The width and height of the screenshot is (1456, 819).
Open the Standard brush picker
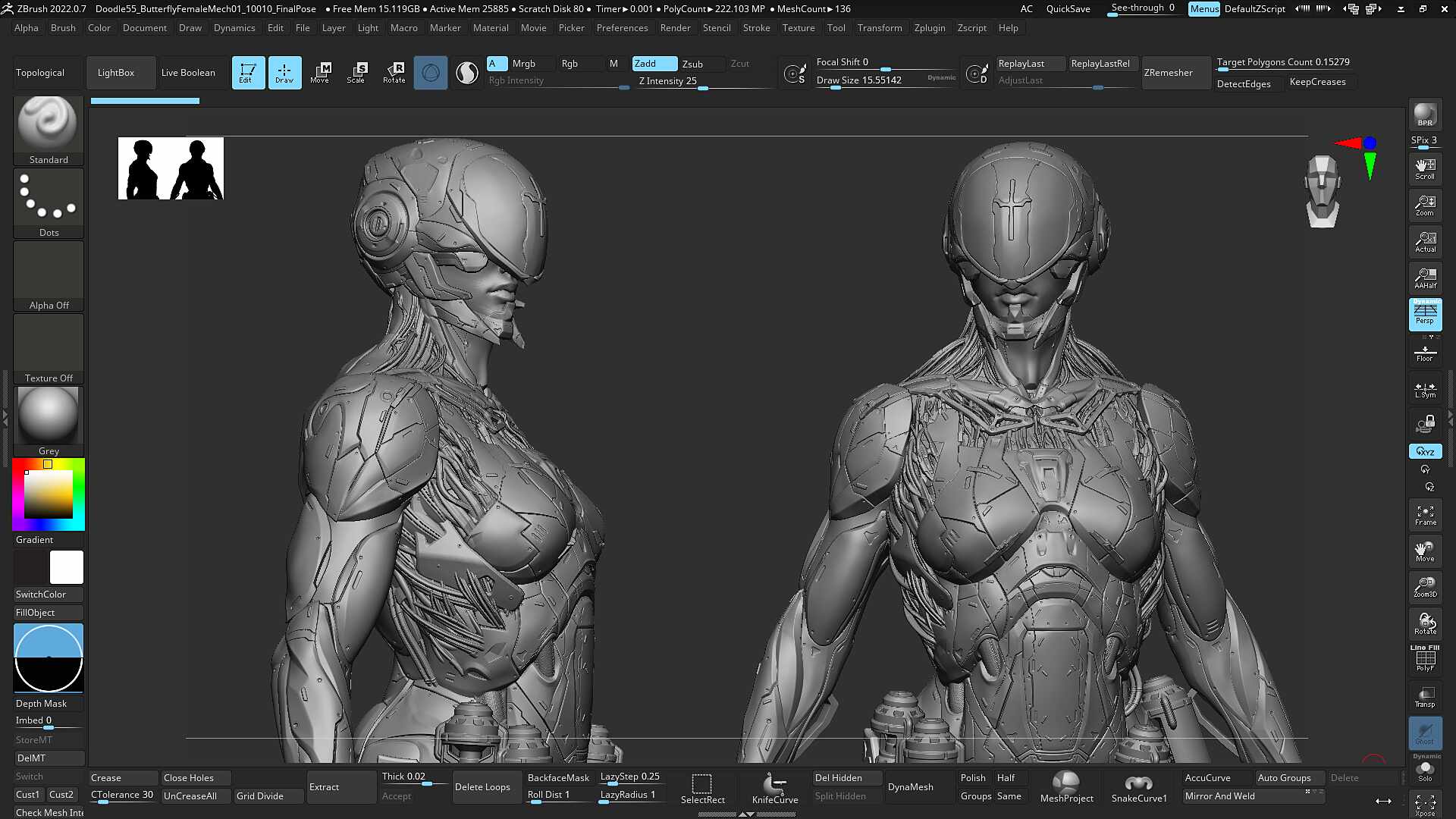[49, 130]
